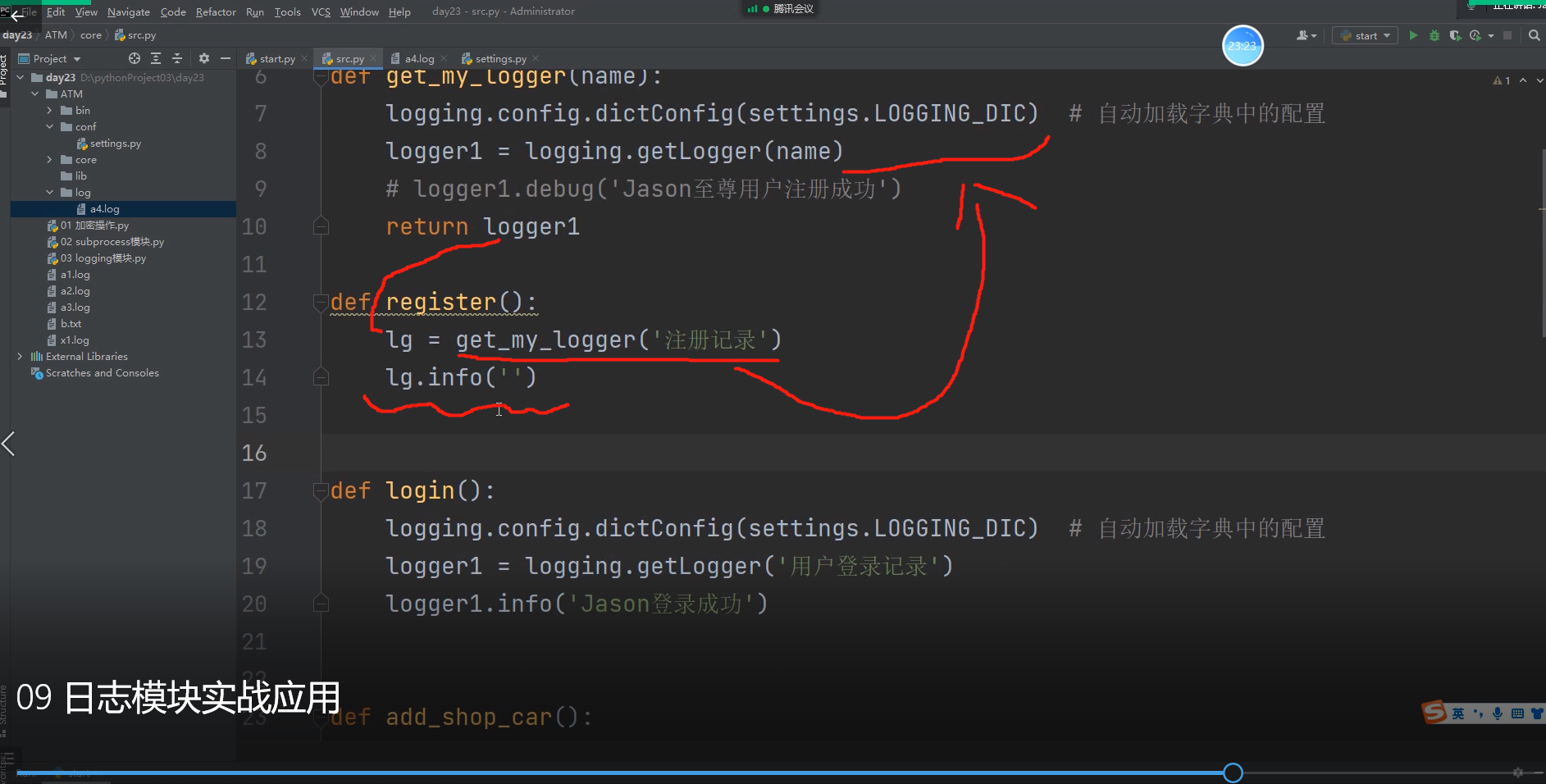The width and height of the screenshot is (1546, 784).
Task: Close the settings.py editor tab
Action: coord(536,58)
